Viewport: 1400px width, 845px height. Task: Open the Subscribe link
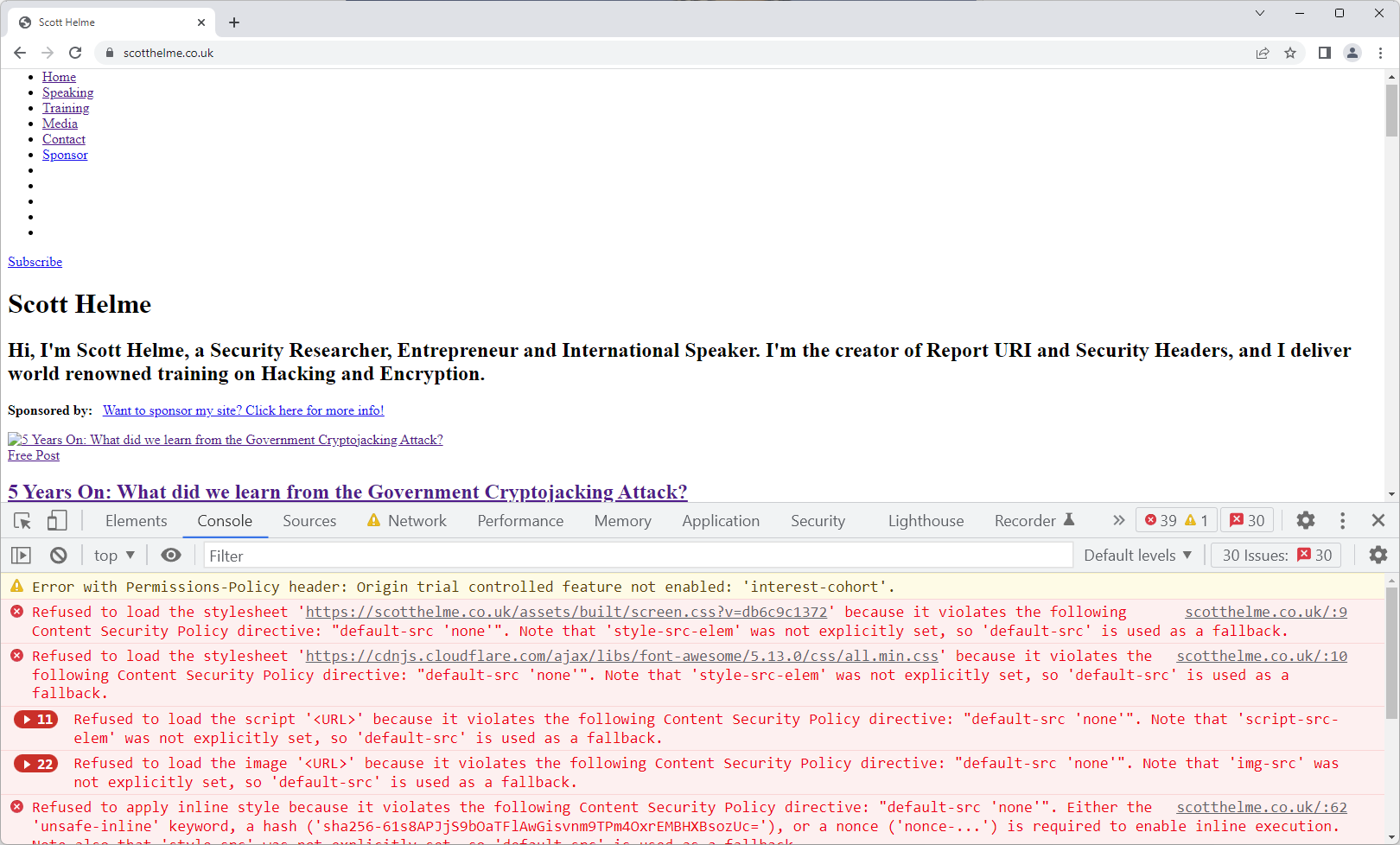click(x=35, y=261)
